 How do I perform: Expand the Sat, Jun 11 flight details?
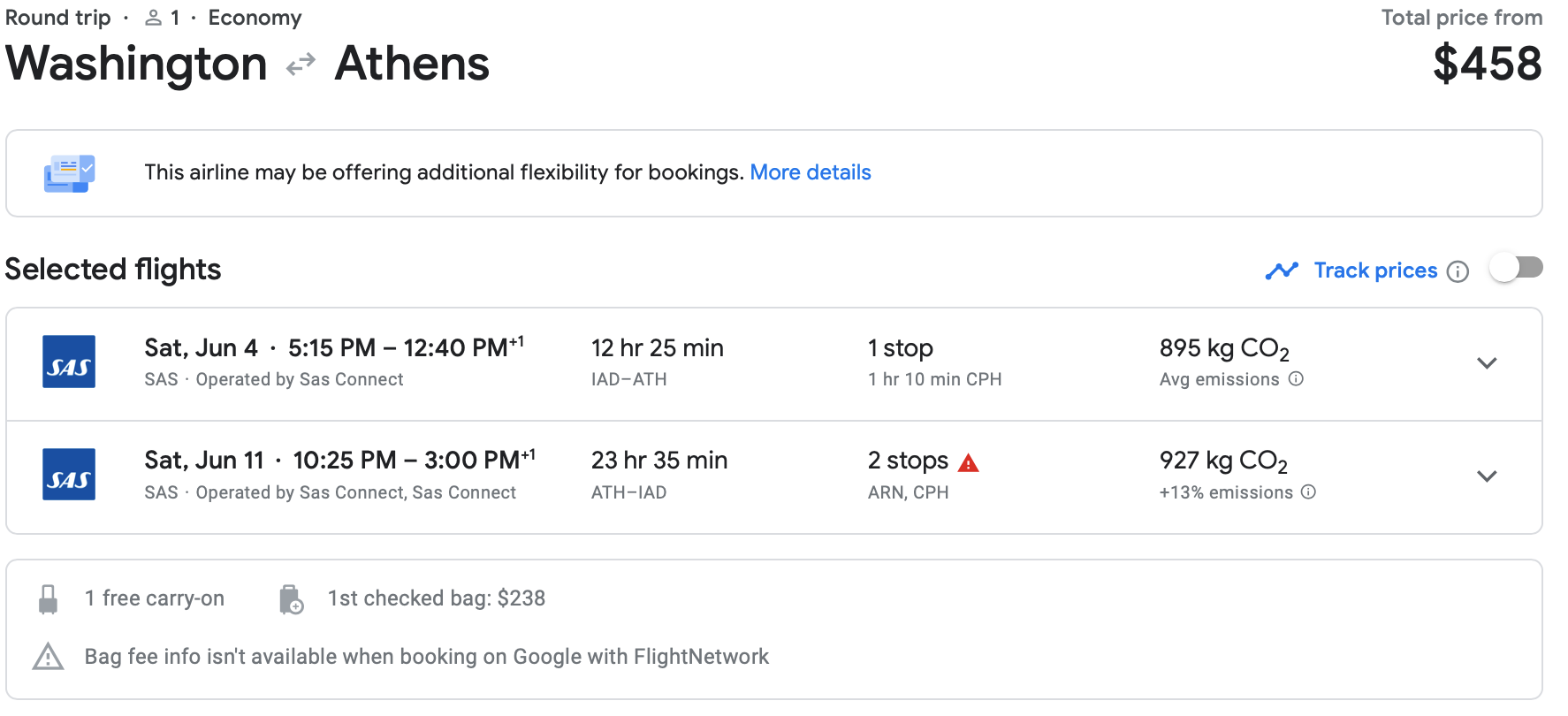pyautogui.click(x=1487, y=476)
